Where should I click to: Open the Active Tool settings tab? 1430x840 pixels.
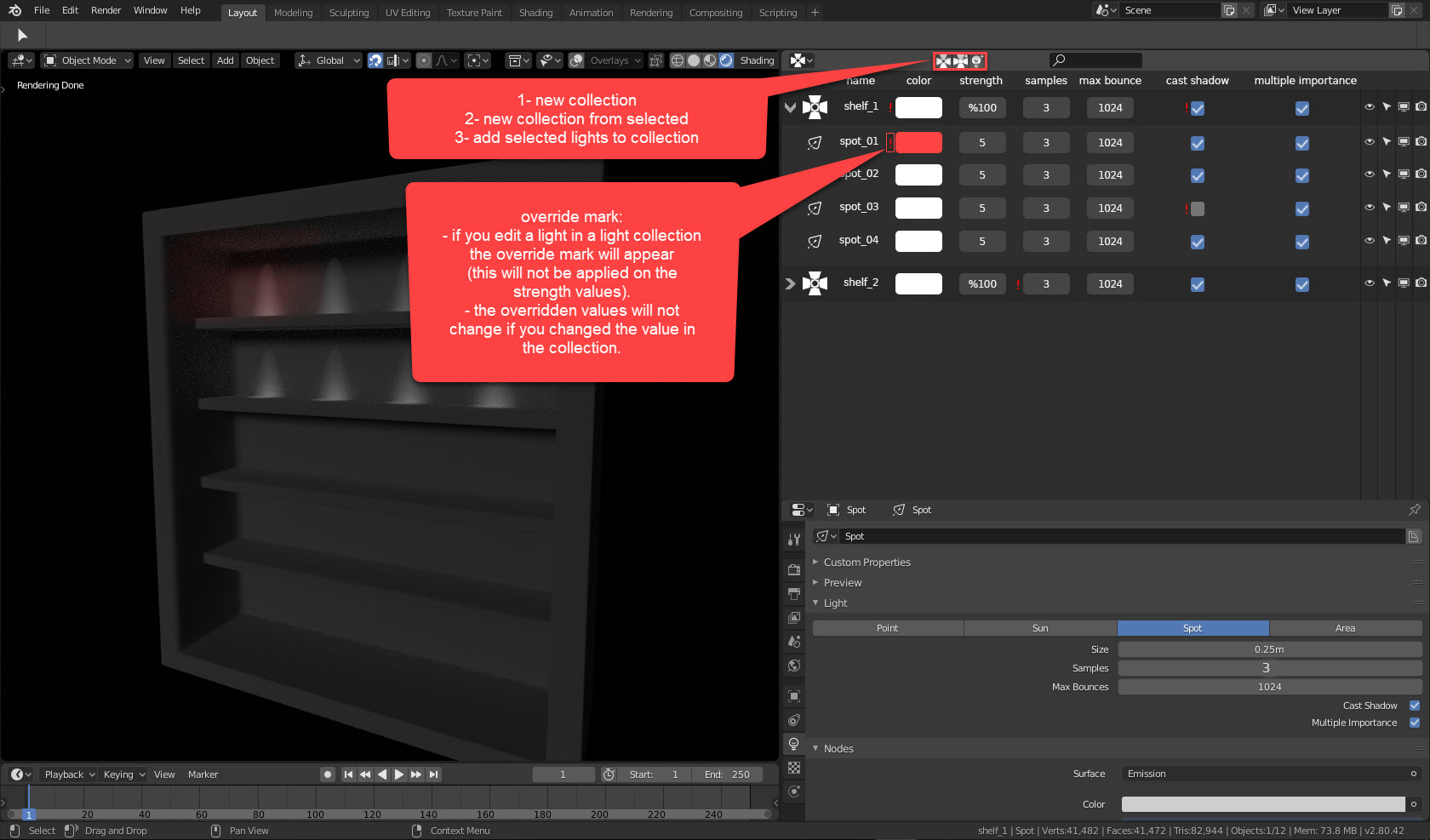[x=794, y=539]
